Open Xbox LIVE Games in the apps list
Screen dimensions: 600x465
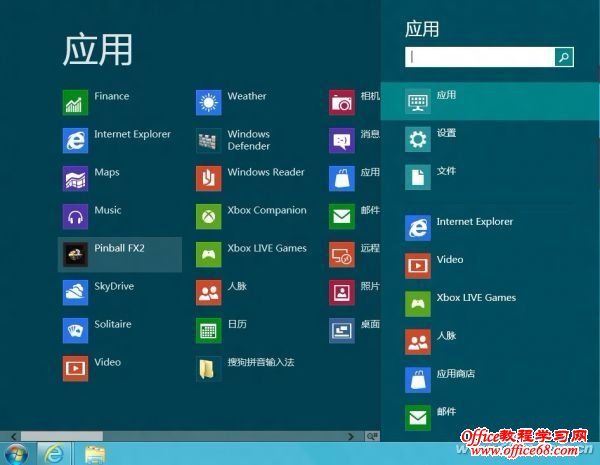click(209, 255)
